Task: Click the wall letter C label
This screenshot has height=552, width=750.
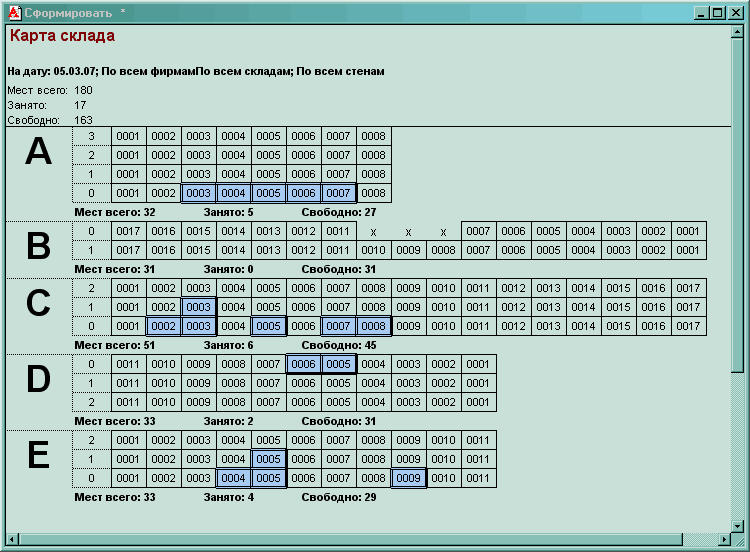Action: point(38,303)
